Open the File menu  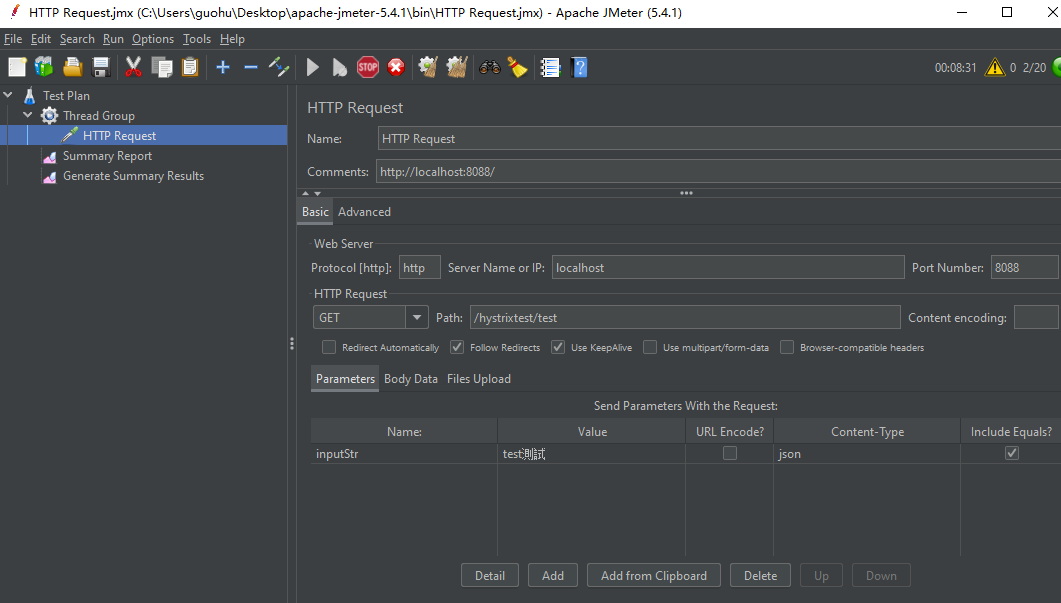pos(13,39)
